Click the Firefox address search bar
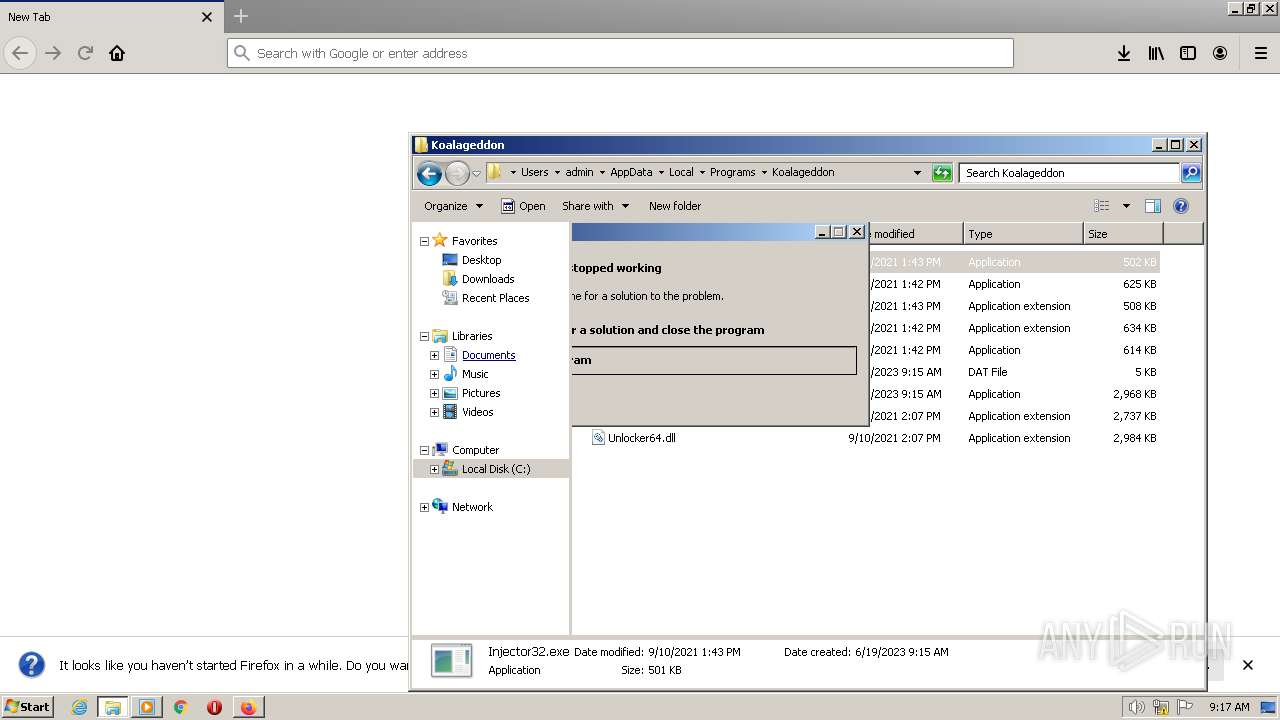Image resolution: width=1280 pixels, height=720 pixels. (620, 53)
